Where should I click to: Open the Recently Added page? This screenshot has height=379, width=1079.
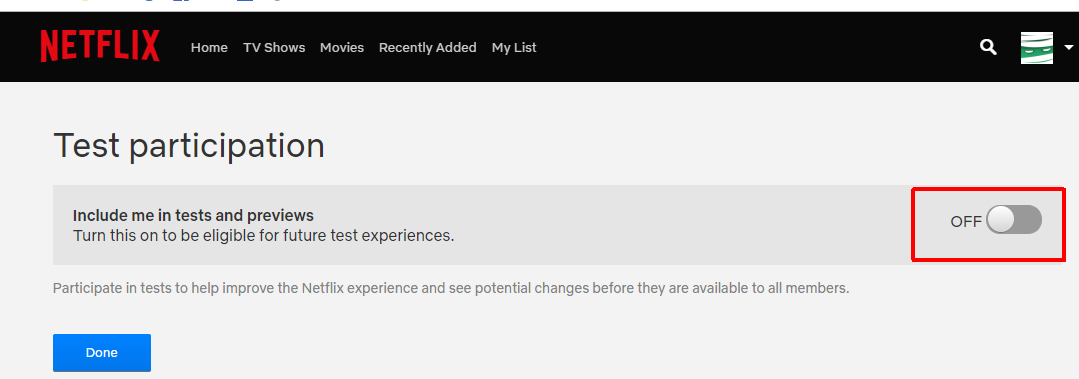[x=427, y=47]
